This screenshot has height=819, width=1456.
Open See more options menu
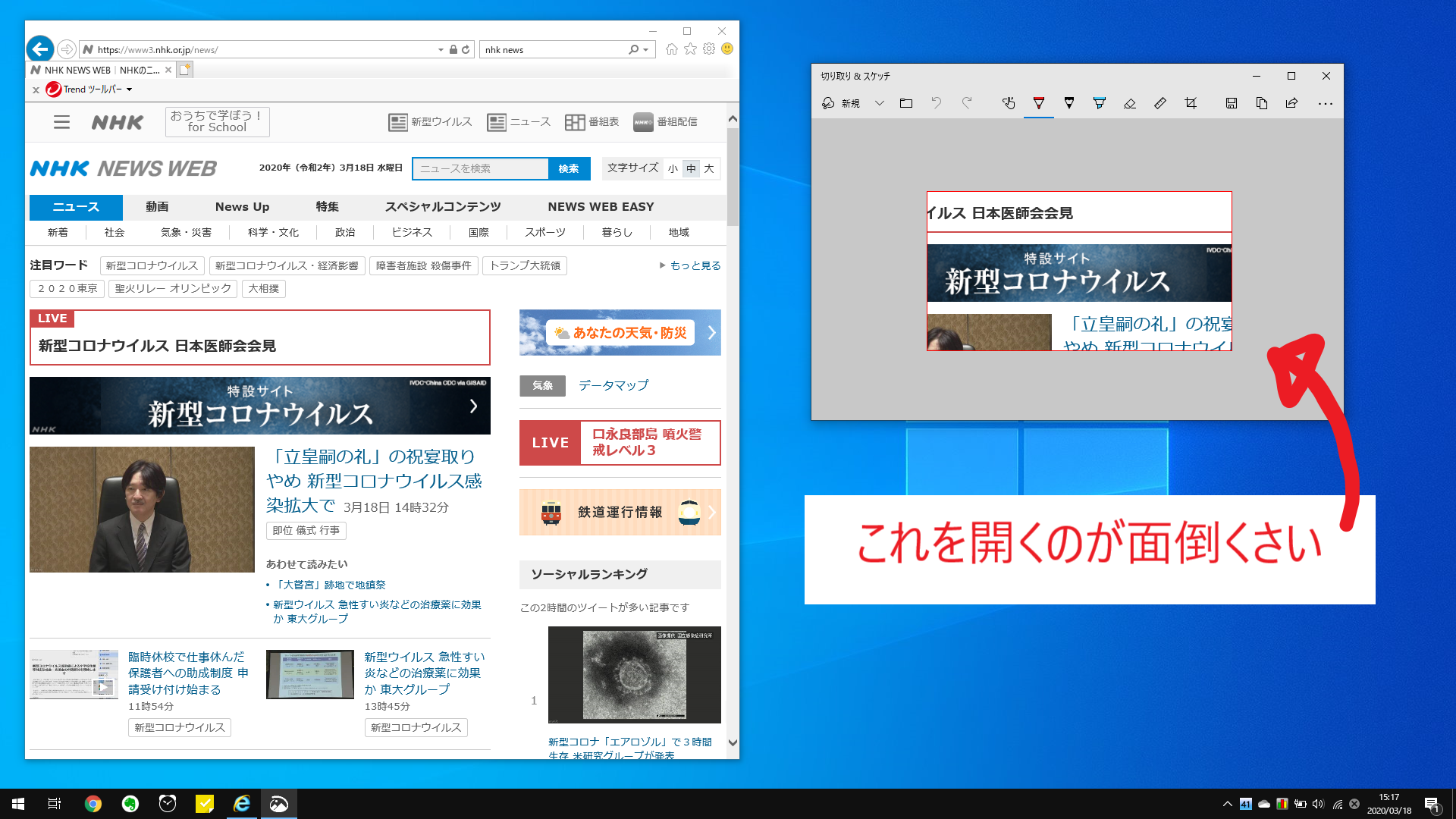1325,103
